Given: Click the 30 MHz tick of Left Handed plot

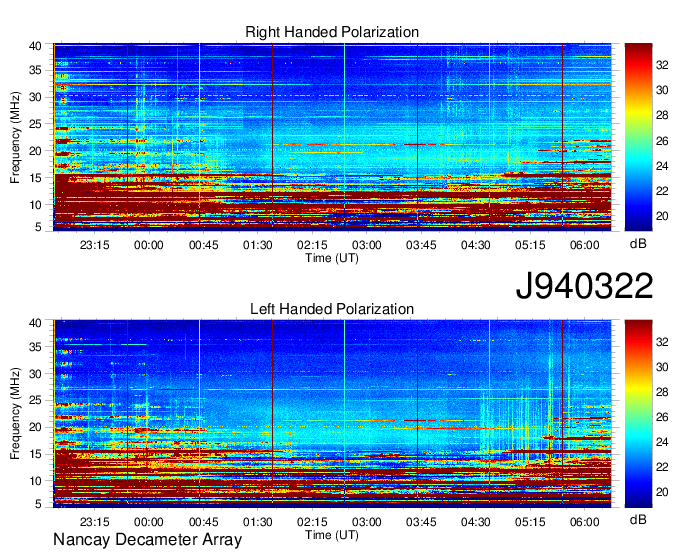Looking at the screenshot, I should pyautogui.click(x=35, y=374).
